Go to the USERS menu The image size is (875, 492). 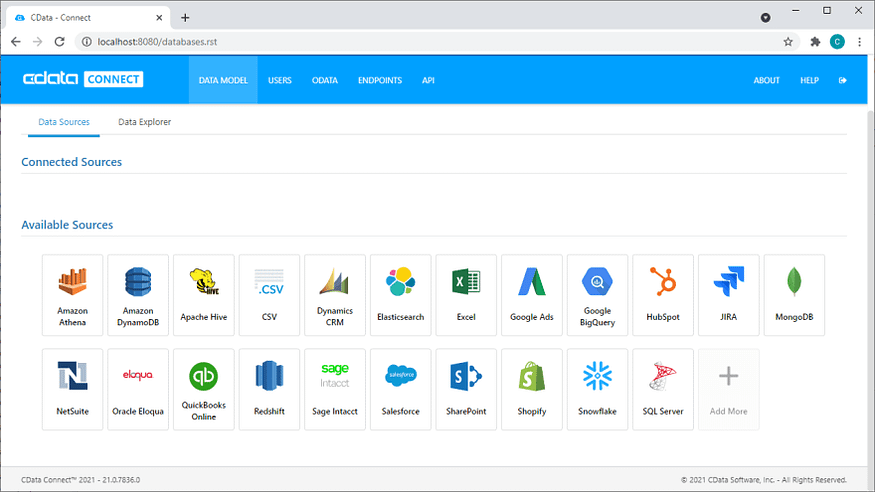pyautogui.click(x=280, y=80)
